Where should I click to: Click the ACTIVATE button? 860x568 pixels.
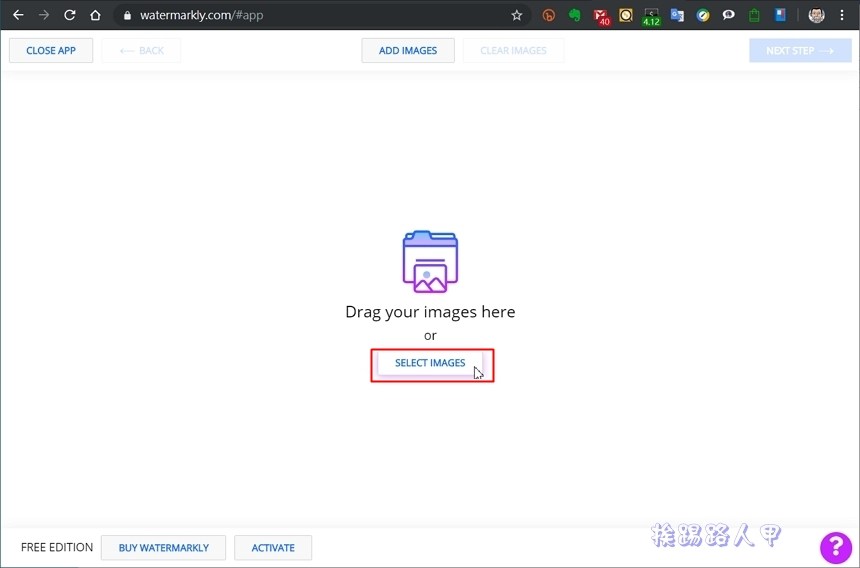point(273,548)
